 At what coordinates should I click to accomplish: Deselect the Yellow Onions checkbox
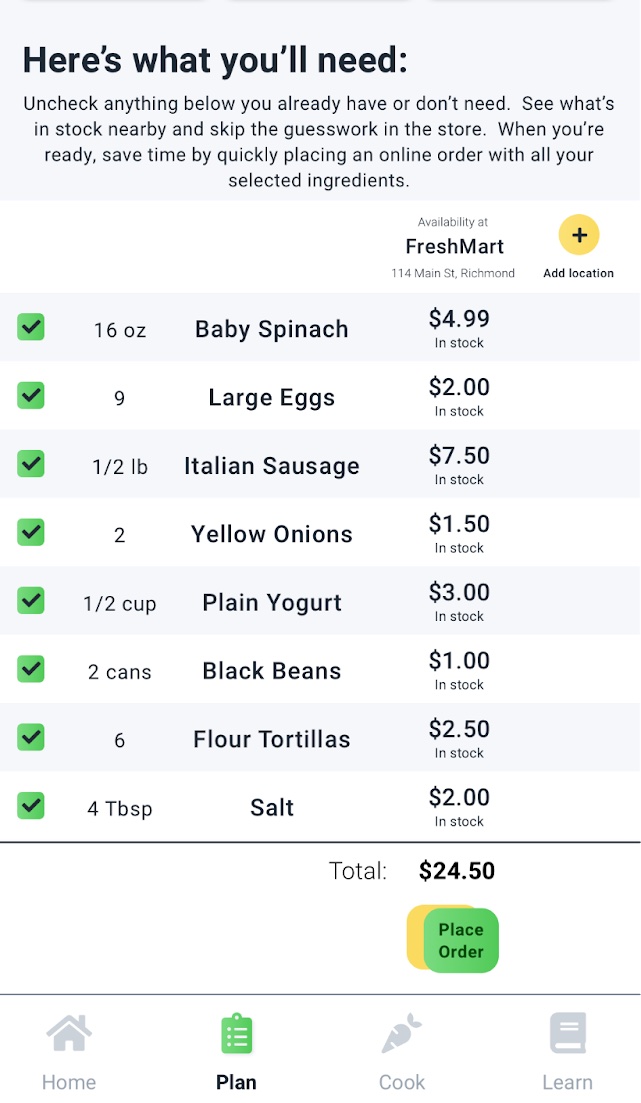[x=31, y=532]
